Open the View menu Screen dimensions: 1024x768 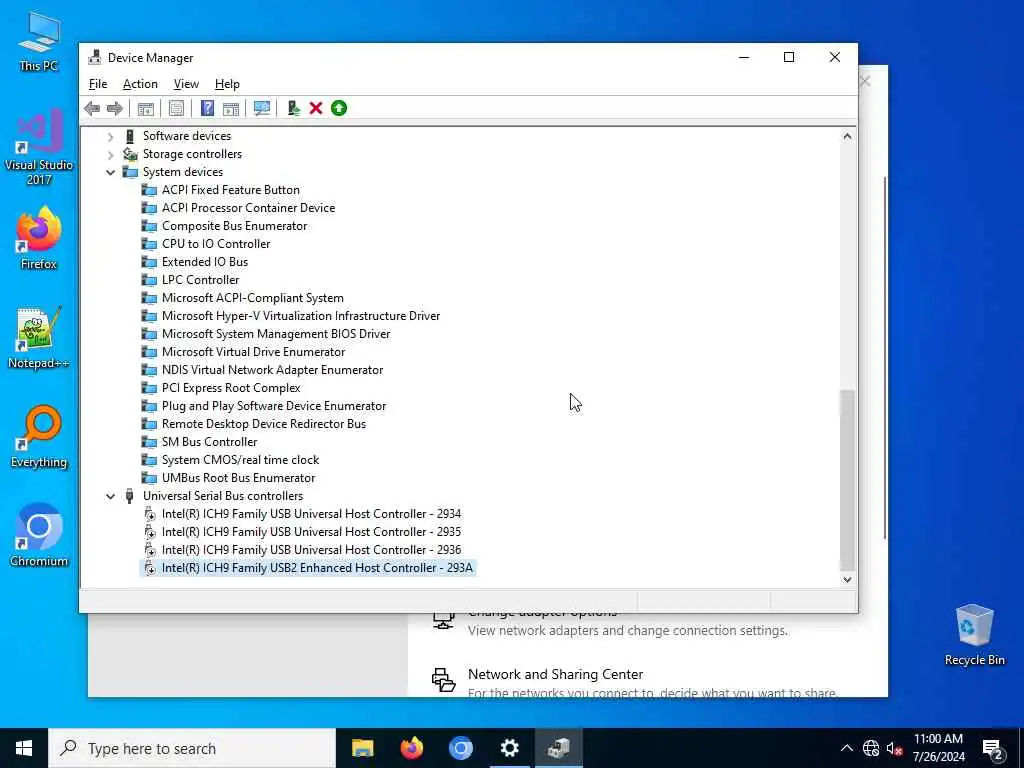[186, 84]
